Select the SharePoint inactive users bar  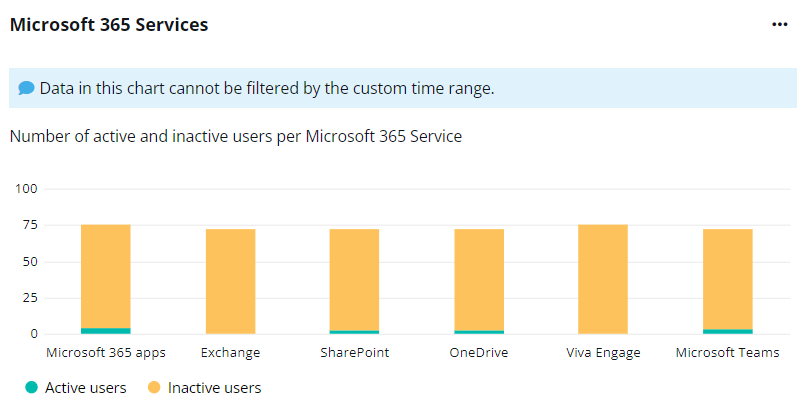355,280
